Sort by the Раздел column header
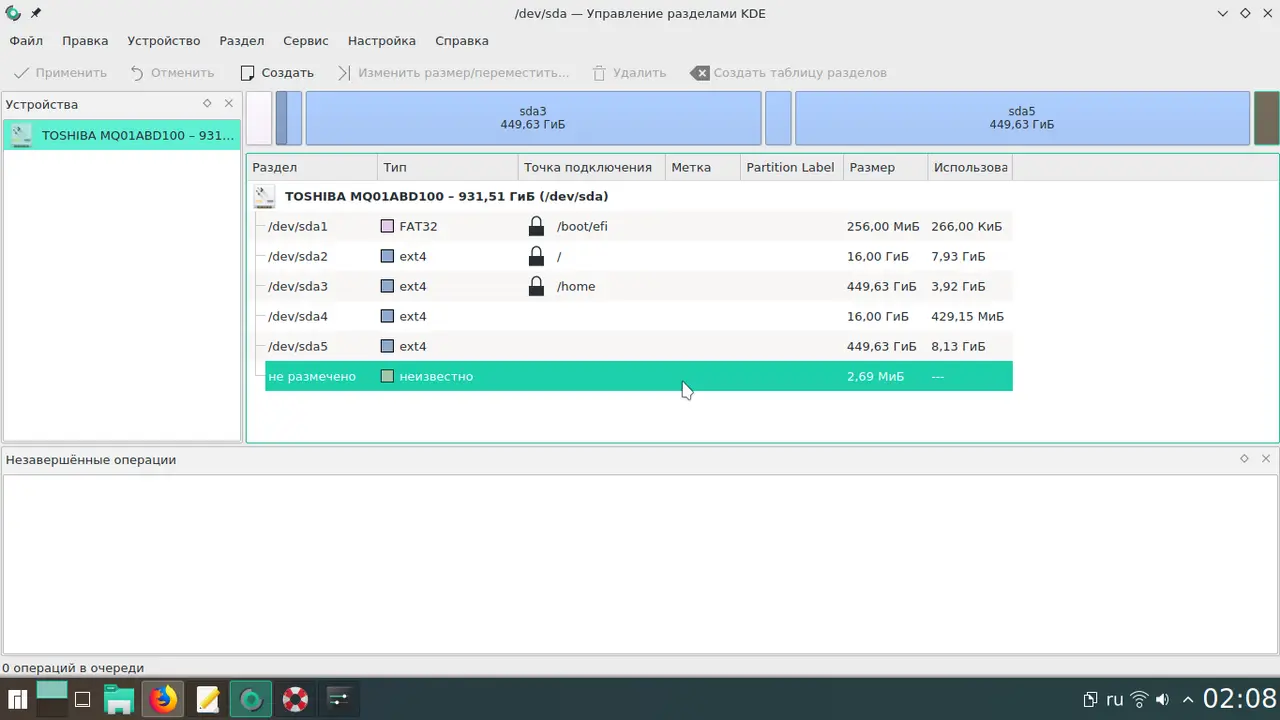This screenshot has width=1280, height=720. click(312, 167)
